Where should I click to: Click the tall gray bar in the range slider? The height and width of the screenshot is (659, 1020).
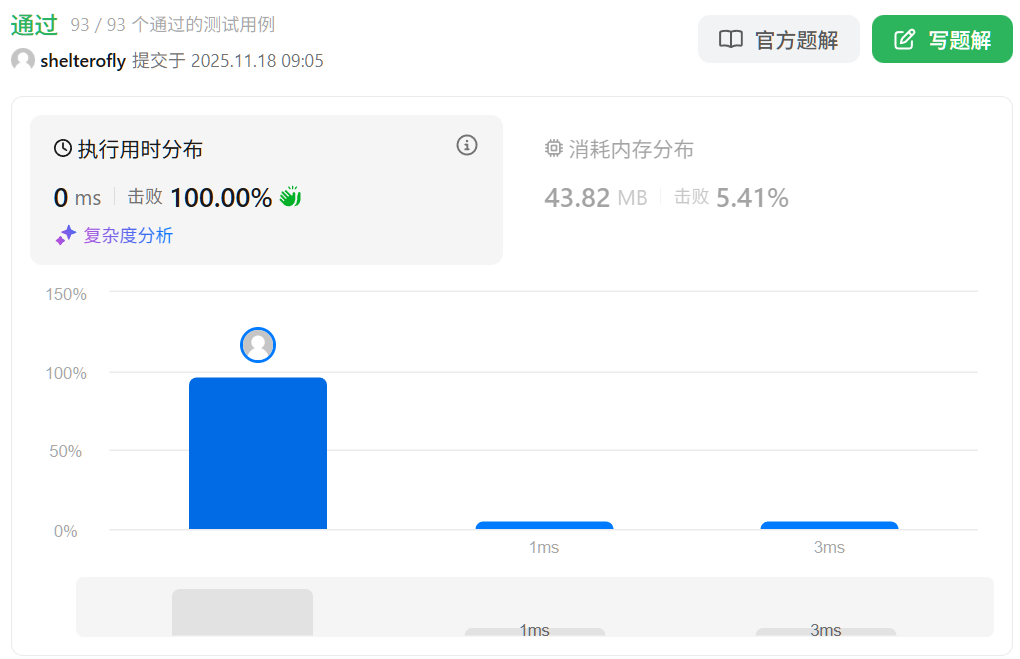tap(242, 612)
